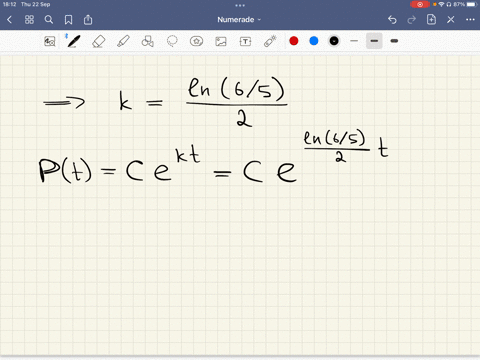The width and height of the screenshot is (480, 360).
Task: Choose the black pen color
Action: coord(334,41)
